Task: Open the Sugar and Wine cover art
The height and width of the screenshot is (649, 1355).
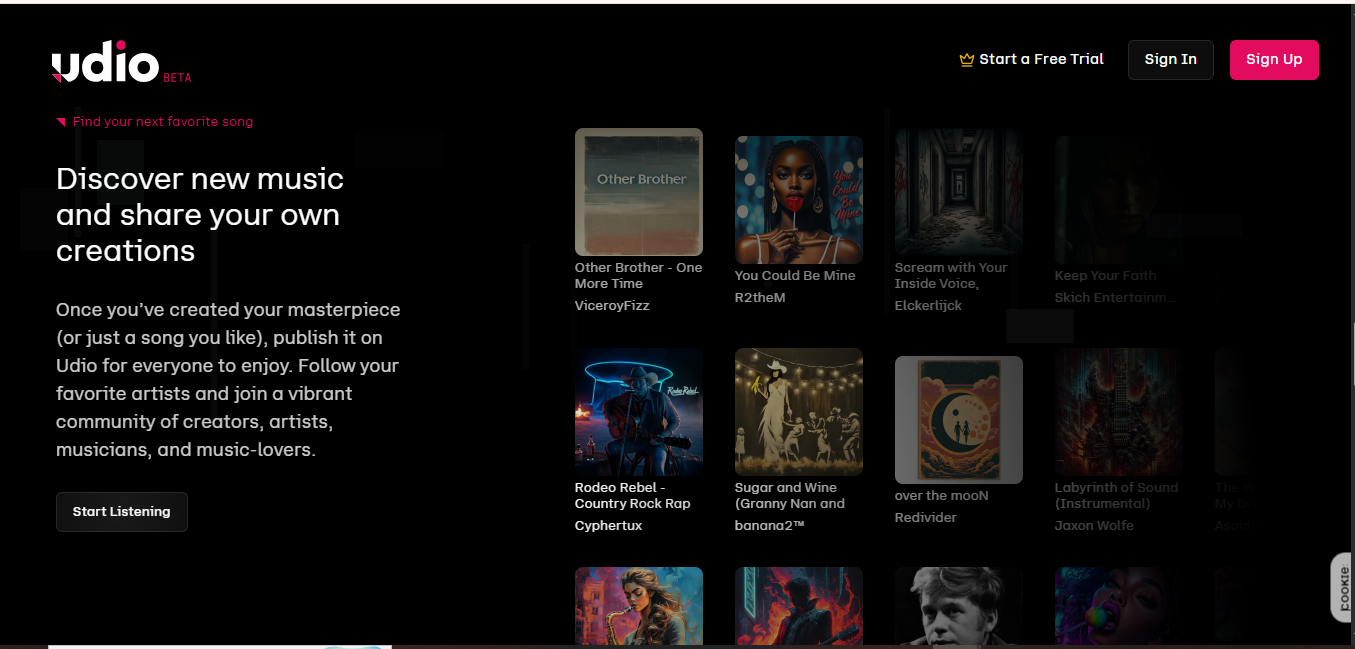Action: click(799, 412)
